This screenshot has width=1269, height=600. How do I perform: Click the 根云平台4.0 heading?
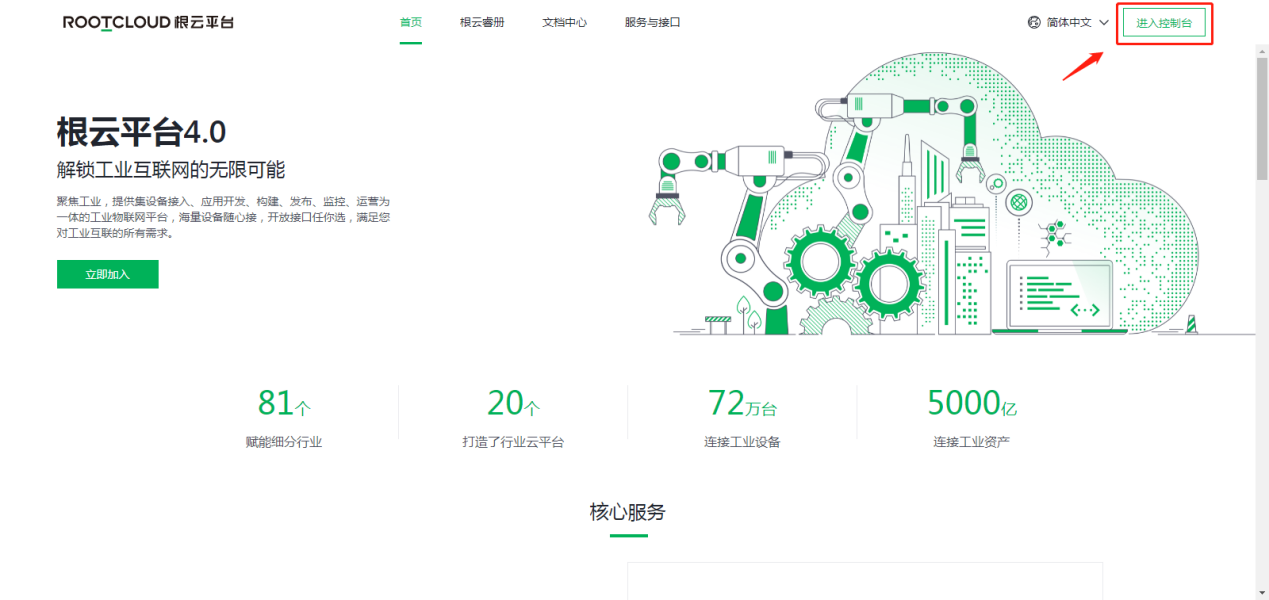click(141, 132)
